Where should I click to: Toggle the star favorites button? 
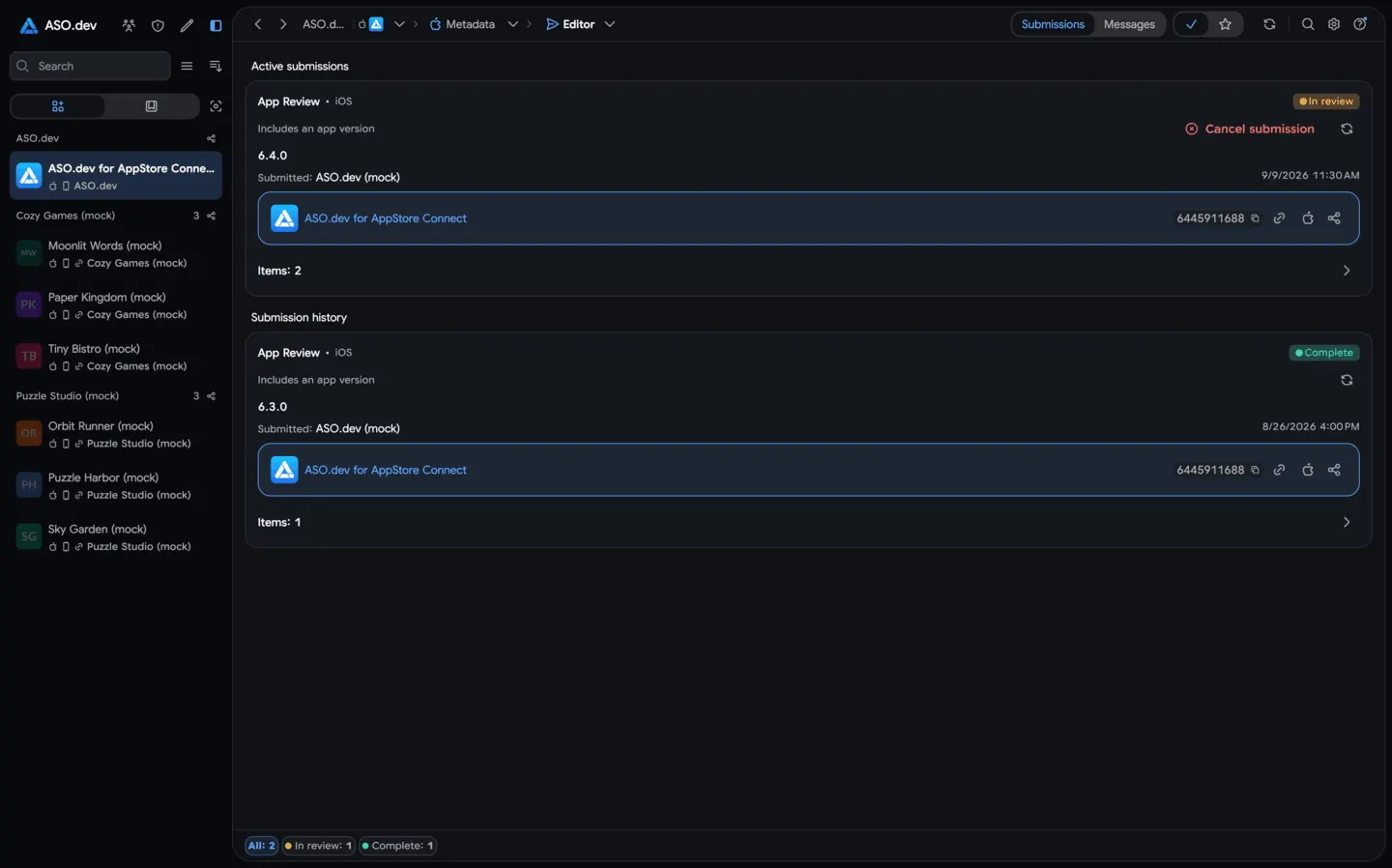coord(1225,24)
